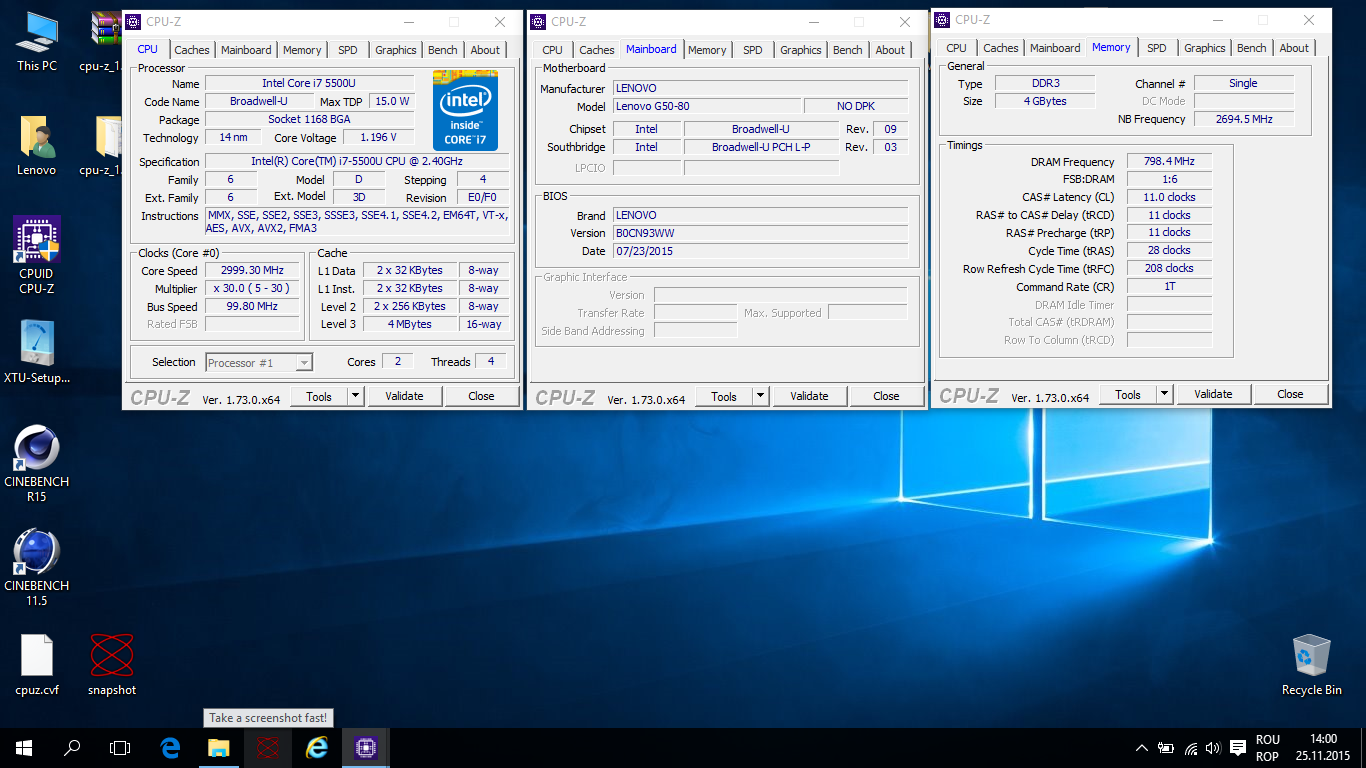Open the Windows Start menu
This screenshot has width=1366, height=768.
24,747
